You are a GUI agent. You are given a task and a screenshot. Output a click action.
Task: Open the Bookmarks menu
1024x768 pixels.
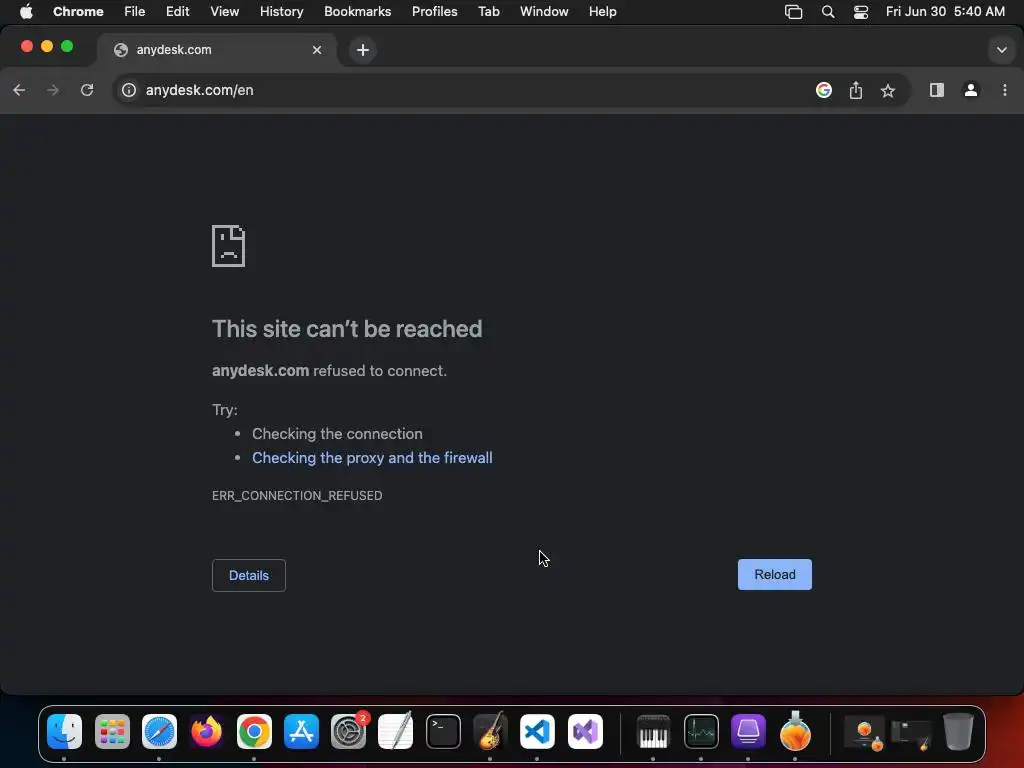(357, 11)
